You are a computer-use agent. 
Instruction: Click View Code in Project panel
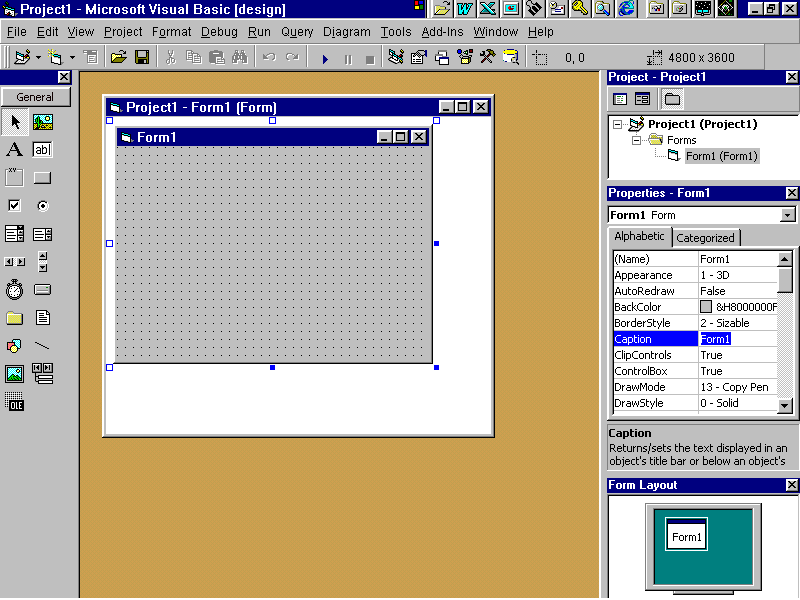pyautogui.click(x=620, y=99)
